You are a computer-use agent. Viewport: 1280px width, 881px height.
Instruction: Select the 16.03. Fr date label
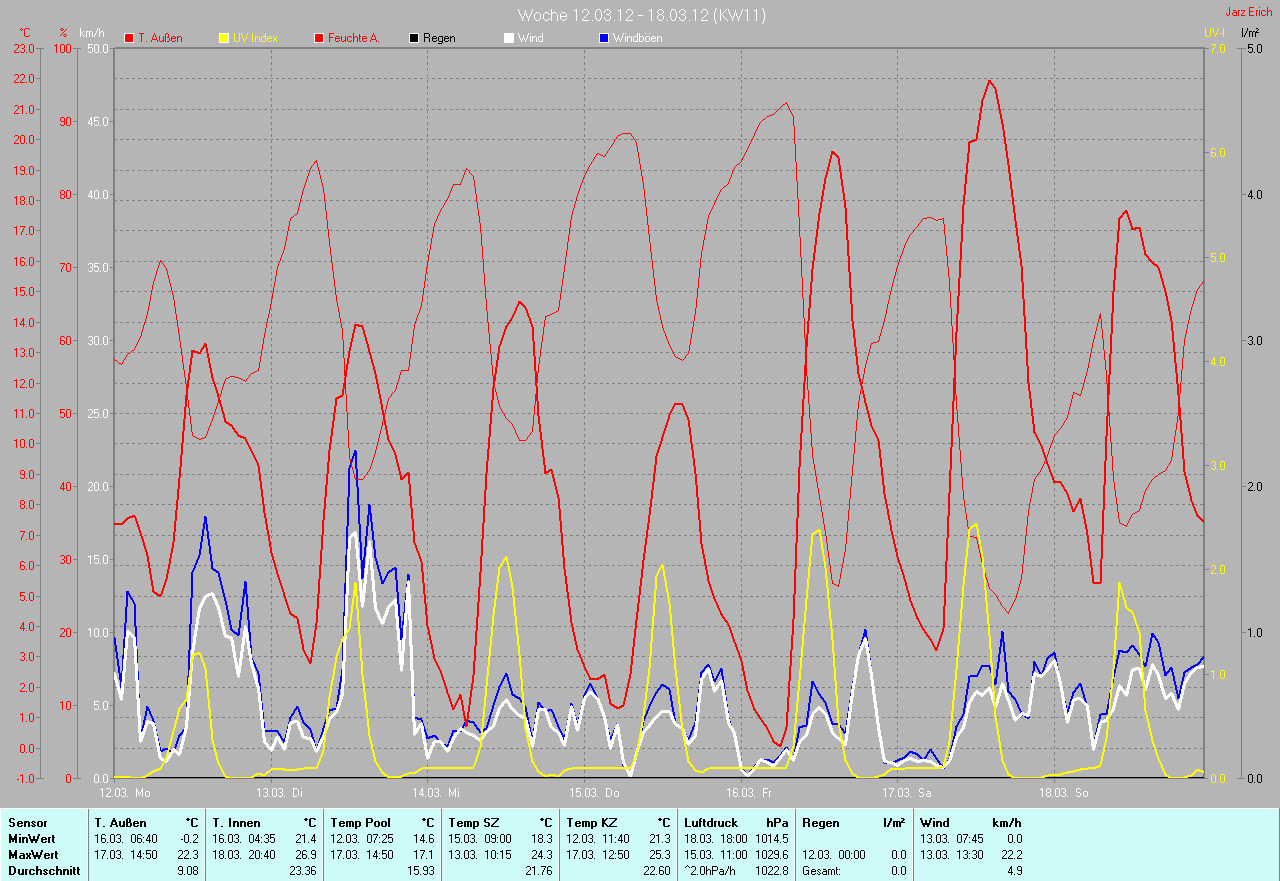(749, 792)
